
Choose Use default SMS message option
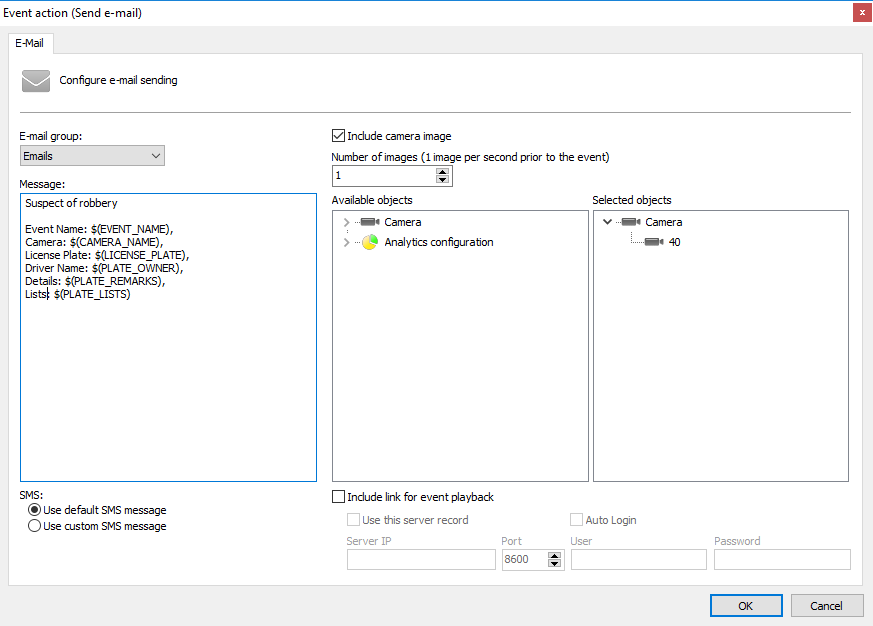(x=35, y=510)
